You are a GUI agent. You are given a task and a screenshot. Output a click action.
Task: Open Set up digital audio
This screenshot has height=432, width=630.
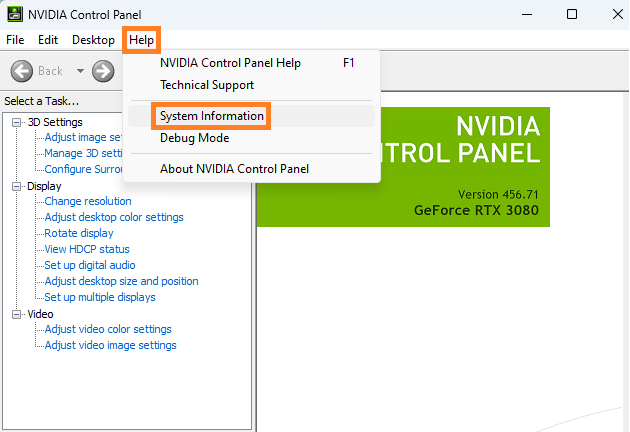click(90, 265)
